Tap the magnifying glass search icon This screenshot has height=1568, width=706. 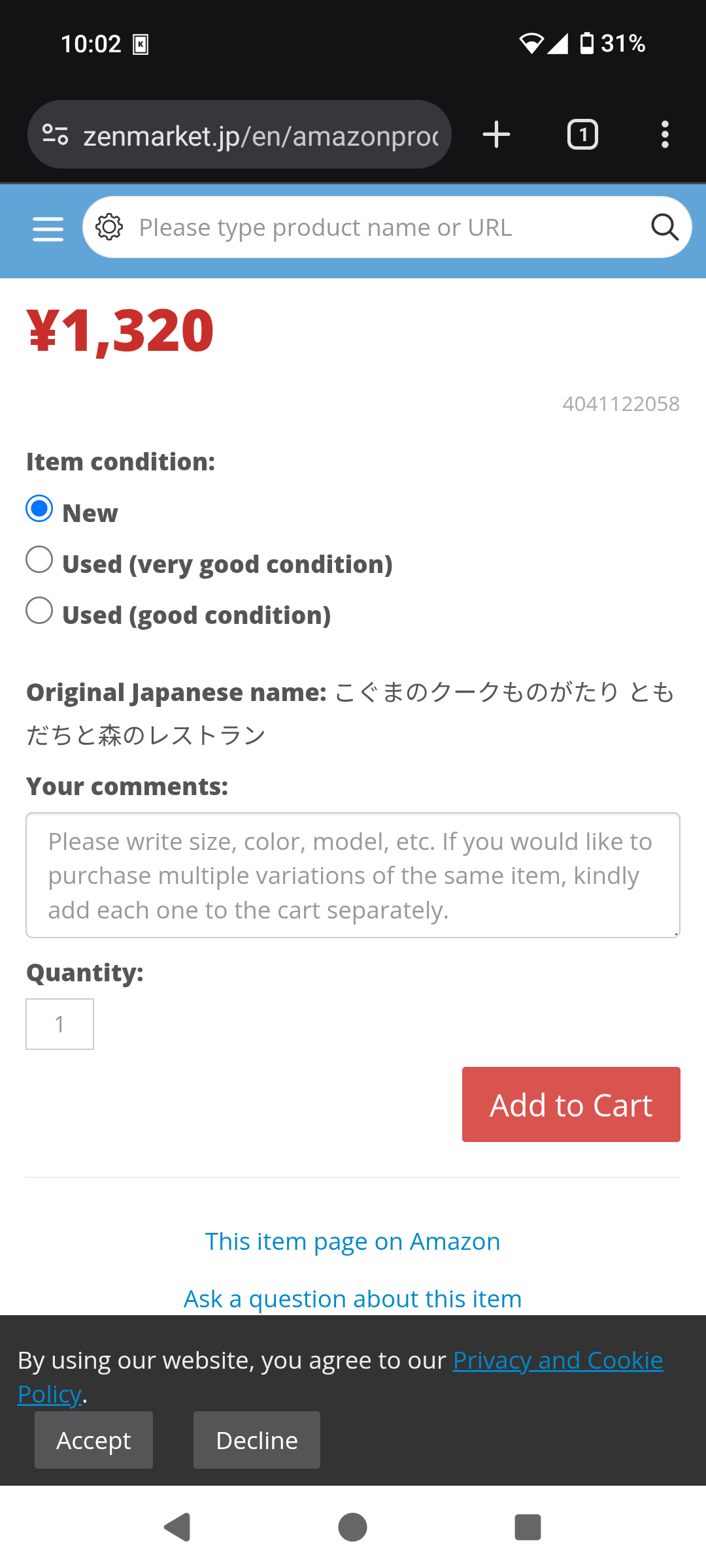coord(664,227)
